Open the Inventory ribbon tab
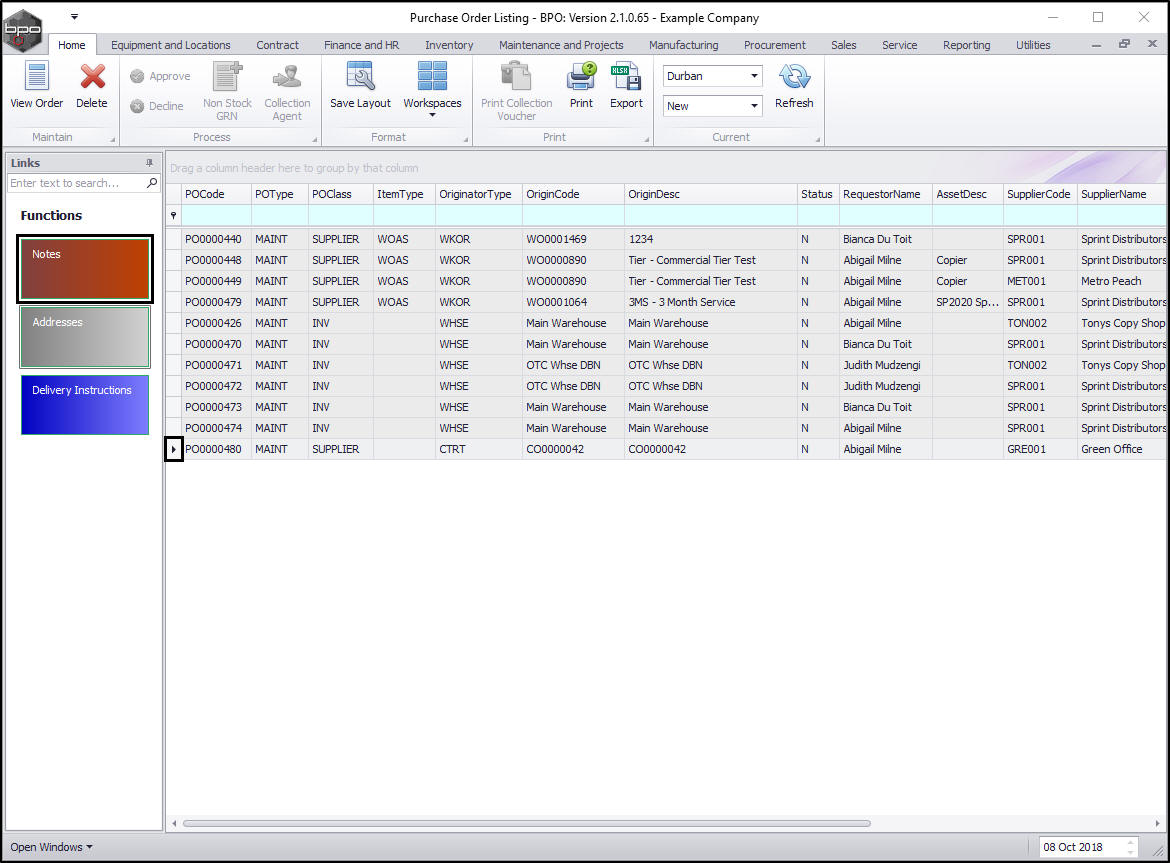The height and width of the screenshot is (863, 1170). tap(449, 45)
